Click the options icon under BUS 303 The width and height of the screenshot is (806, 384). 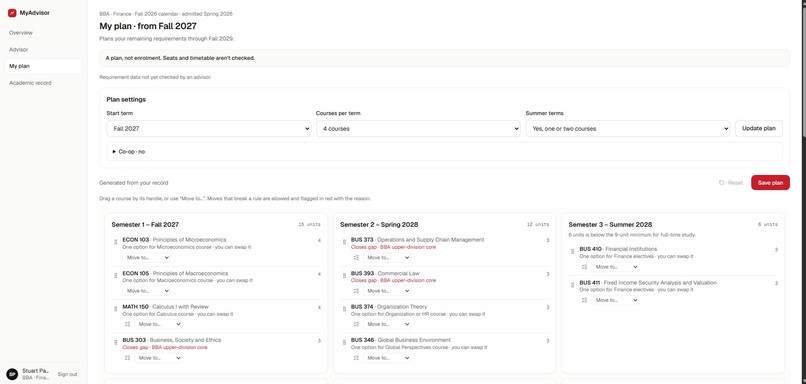pyautogui.click(x=127, y=358)
